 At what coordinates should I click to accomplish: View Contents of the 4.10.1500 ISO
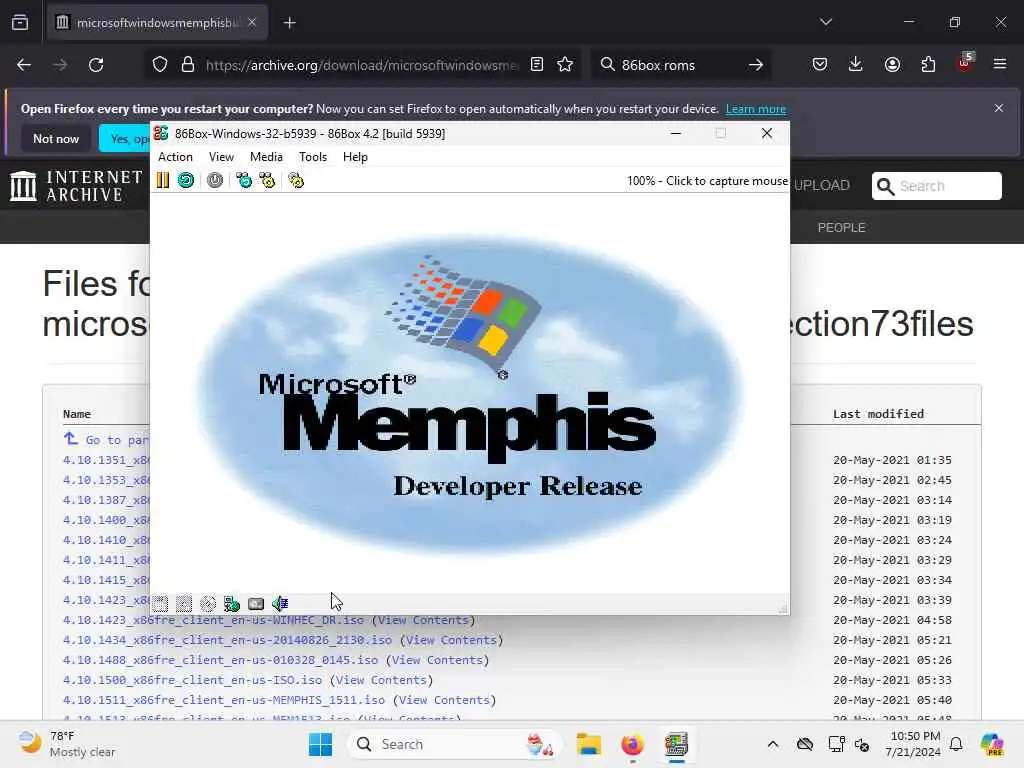pyautogui.click(x=381, y=680)
